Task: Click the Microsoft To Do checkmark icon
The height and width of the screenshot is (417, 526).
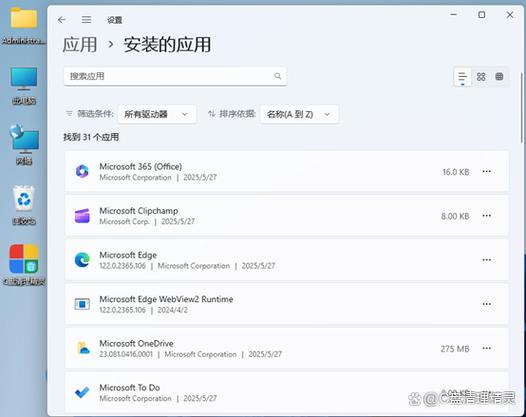Action: pyautogui.click(x=82, y=392)
